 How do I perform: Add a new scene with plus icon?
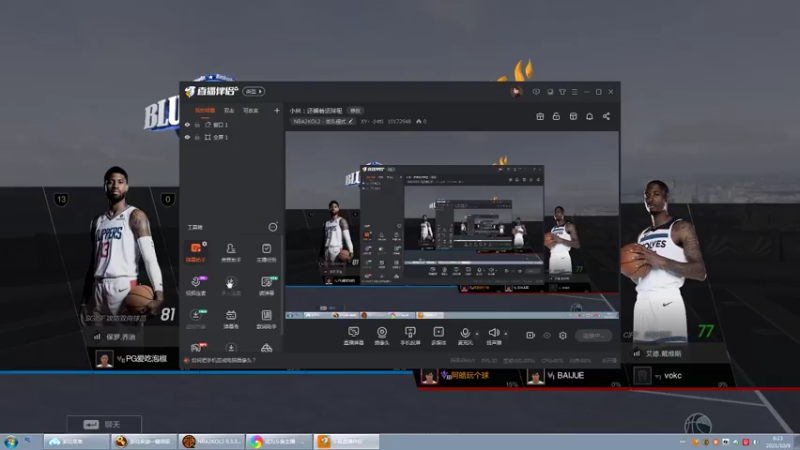pos(277,110)
